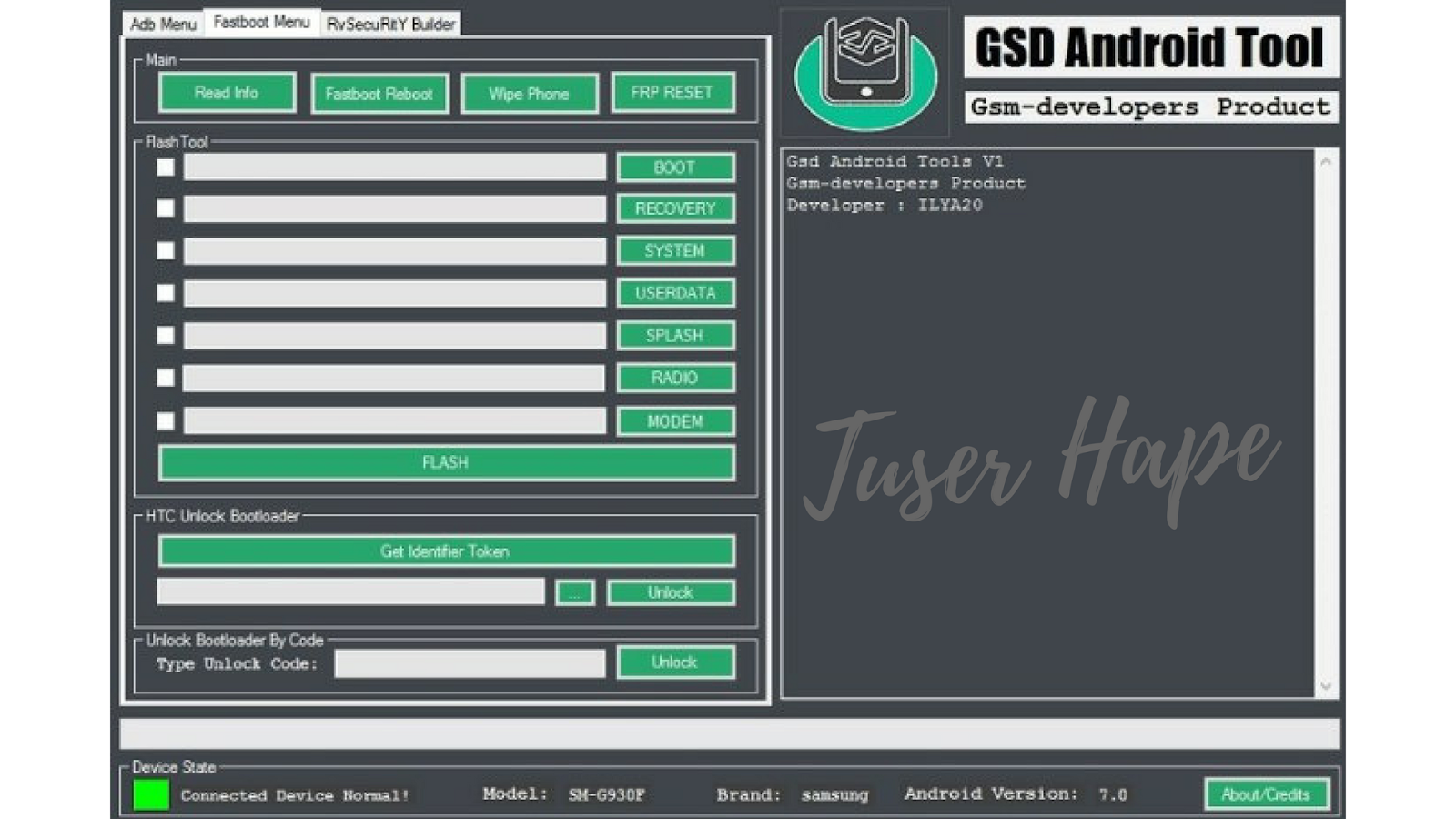Screen dimensions: 1456x819
Task: Click Unlock in HTC Unlock Bootloader section
Action: coord(671,591)
